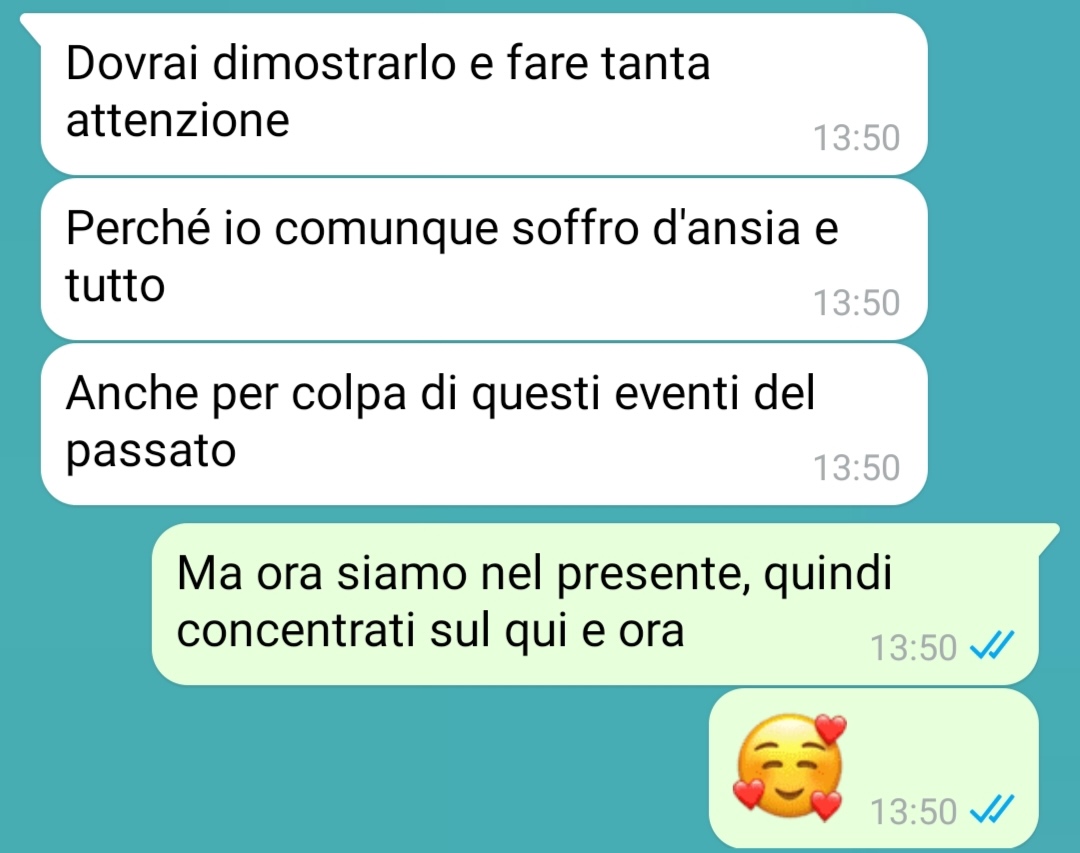Tap the emoji-only sent message bubble
The width and height of the screenshot is (1080, 853).
click(873, 768)
